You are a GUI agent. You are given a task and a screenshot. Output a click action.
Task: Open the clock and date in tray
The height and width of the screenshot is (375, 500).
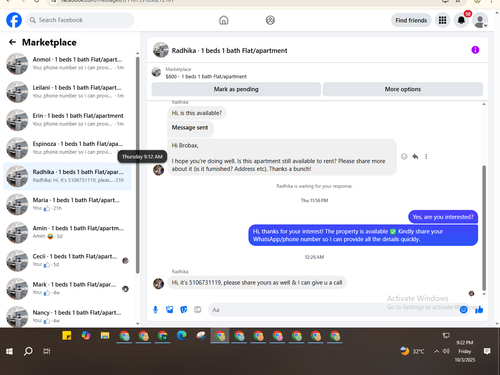465,351
